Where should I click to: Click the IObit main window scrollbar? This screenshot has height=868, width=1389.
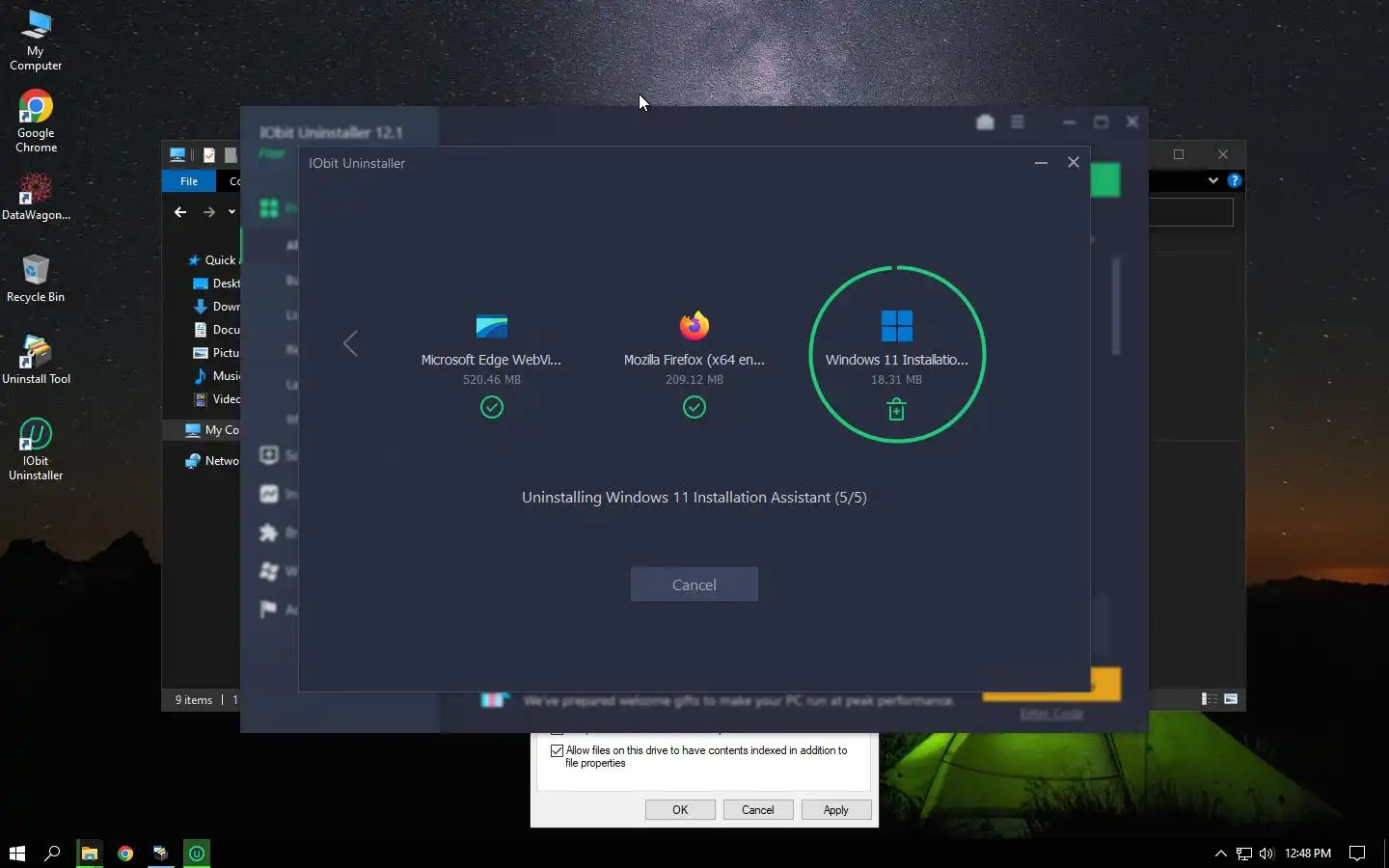pyautogui.click(x=1116, y=305)
